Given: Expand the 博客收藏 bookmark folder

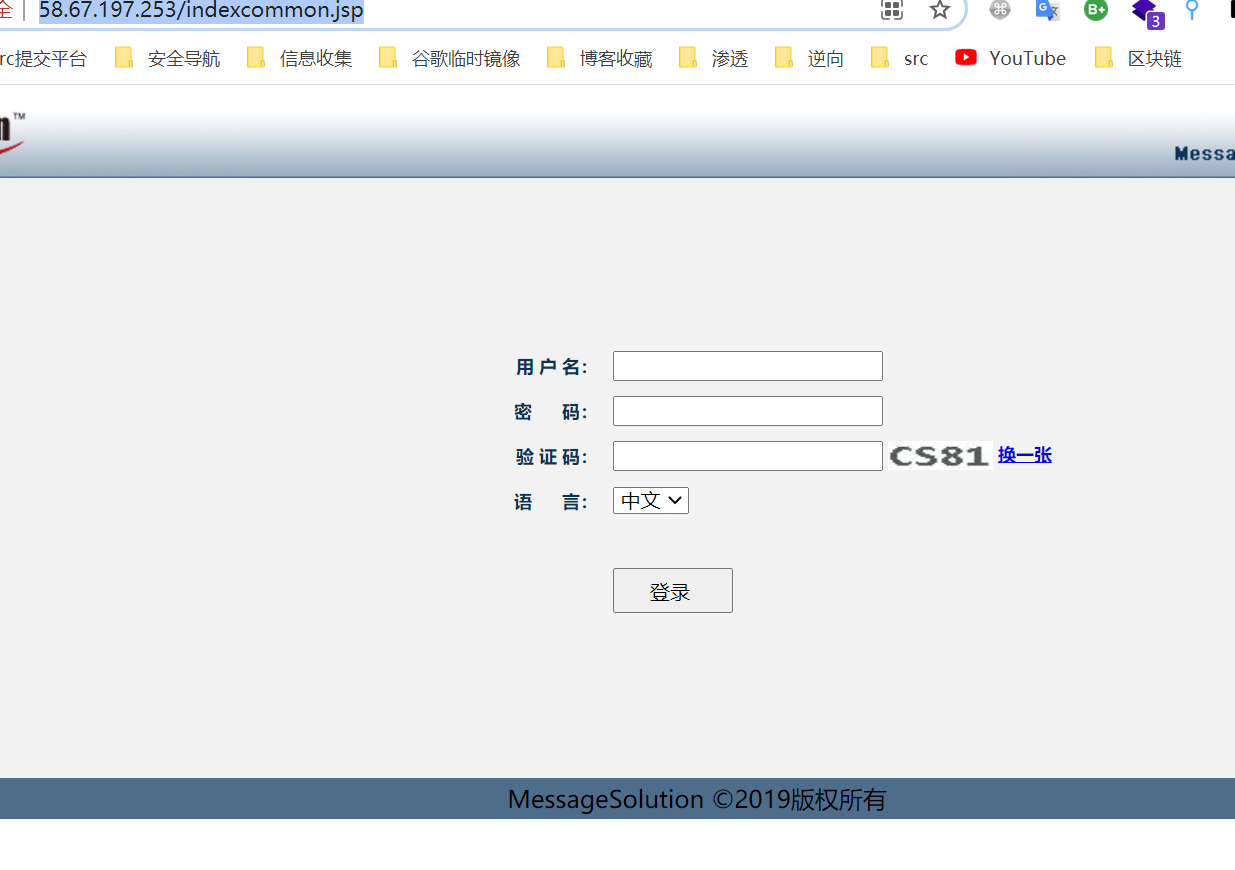Looking at the screenshot, I should tap(600, 58).
